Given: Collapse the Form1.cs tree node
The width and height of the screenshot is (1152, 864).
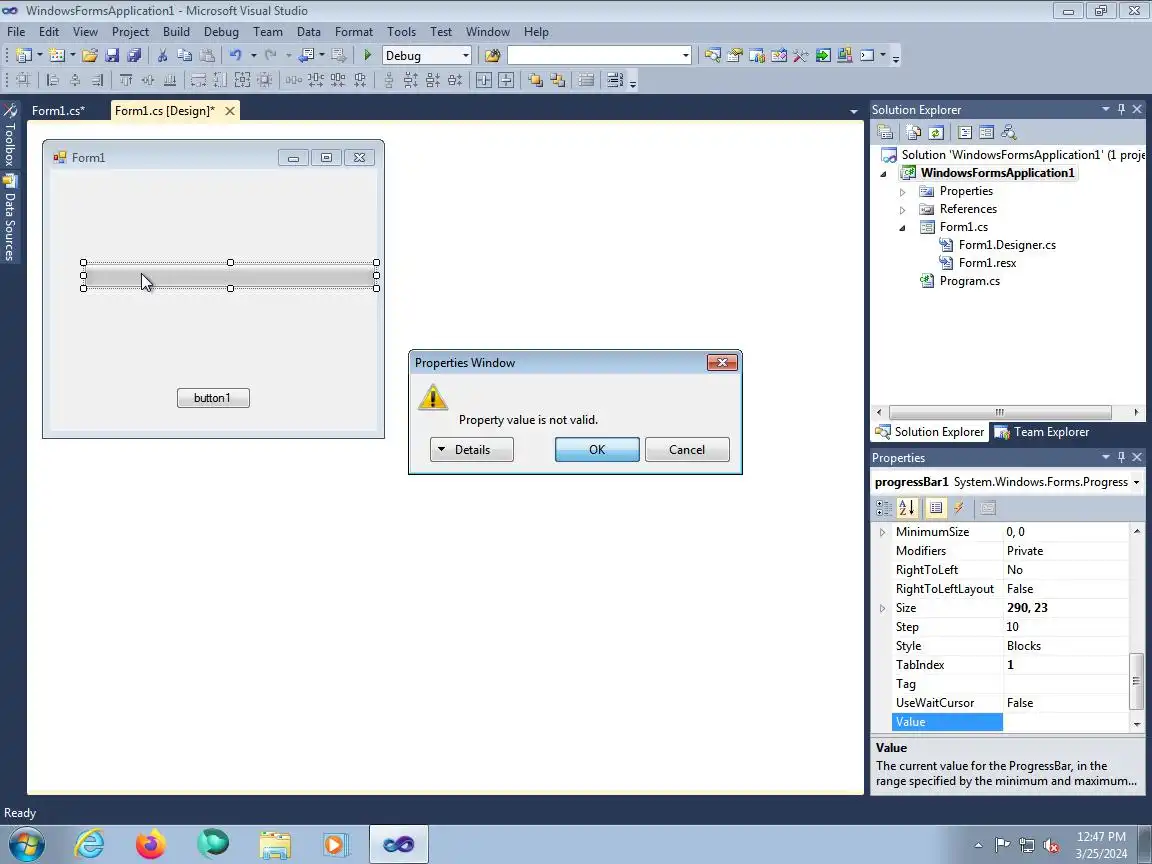Looking at the screenshot, I should (x=903, y=228).
